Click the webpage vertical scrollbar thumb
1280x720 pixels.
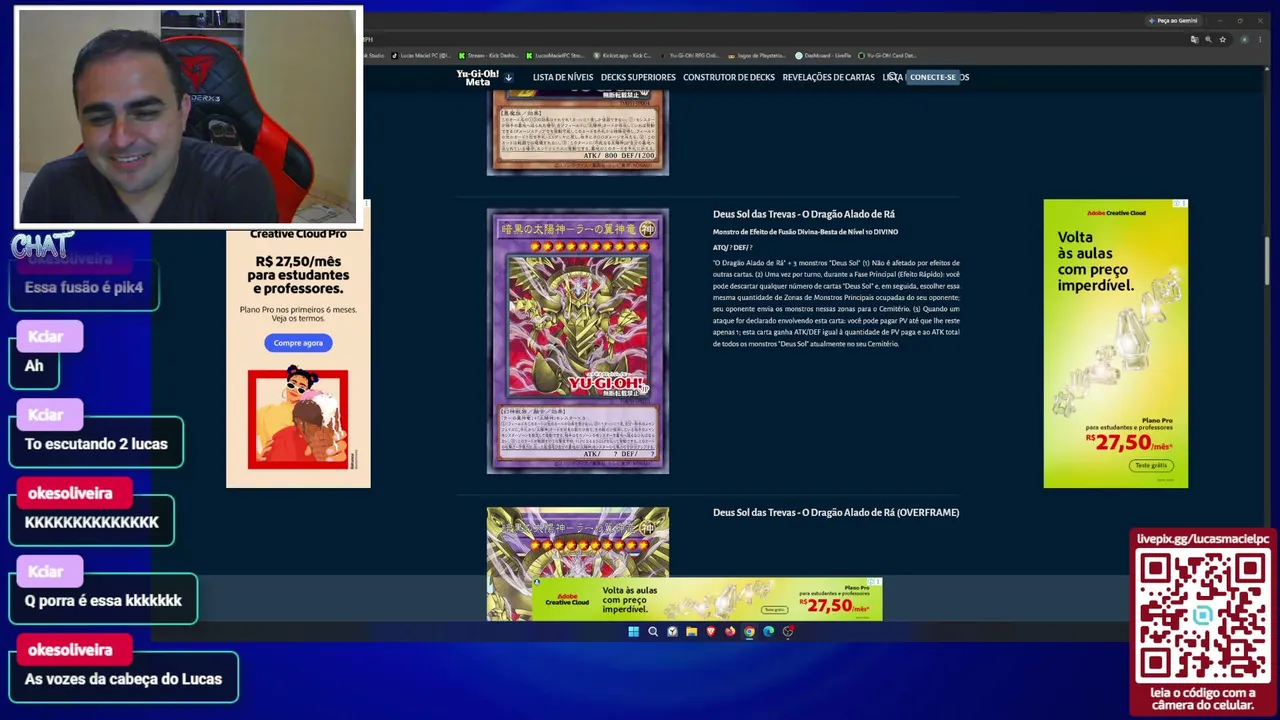1266,260
